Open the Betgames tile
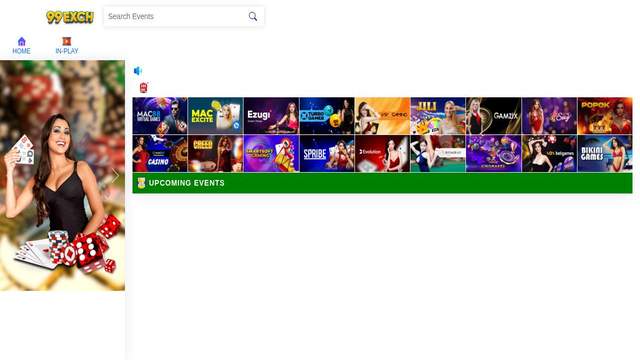The image size is (640, 360). click(x=549, y=153)
